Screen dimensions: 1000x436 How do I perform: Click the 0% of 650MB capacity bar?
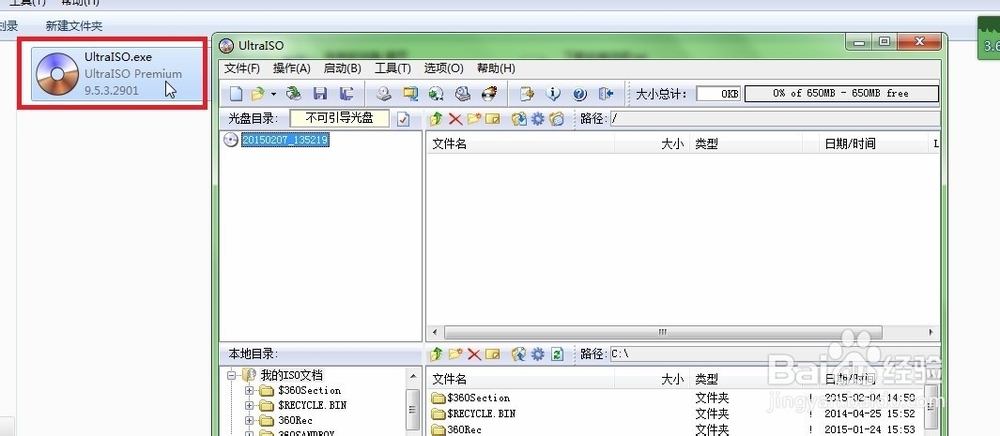click(x=842, y=94)
